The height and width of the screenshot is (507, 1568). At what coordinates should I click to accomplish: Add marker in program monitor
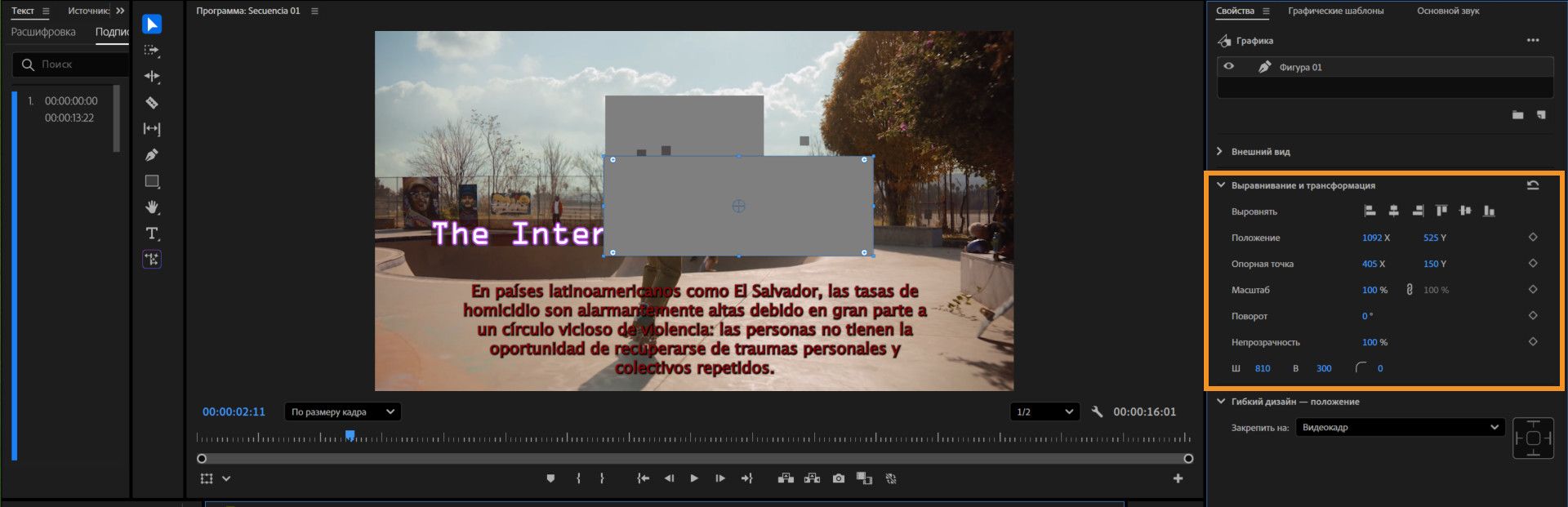click(x=550, y=478)
